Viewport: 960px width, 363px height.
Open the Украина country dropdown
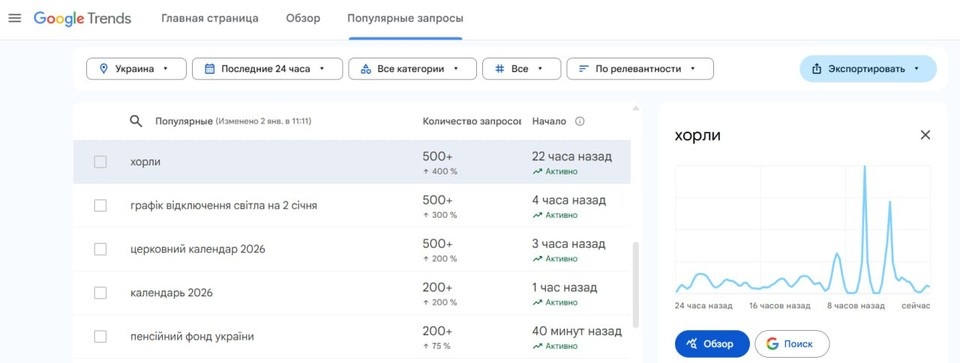pos(136,69)
